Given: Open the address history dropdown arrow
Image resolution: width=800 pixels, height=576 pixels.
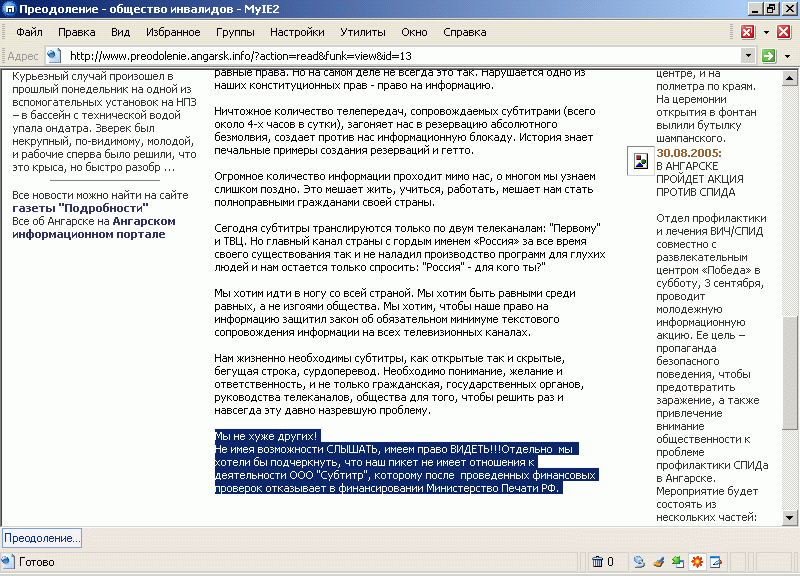Looking at the screenshot, I should pos(748,56).
